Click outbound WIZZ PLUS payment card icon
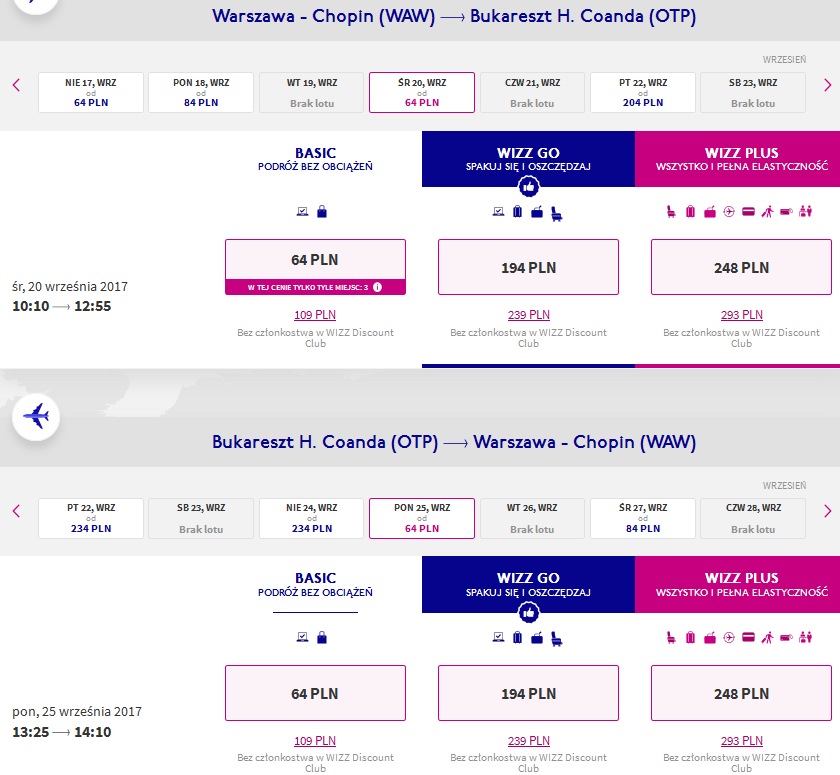 [748, 212]
